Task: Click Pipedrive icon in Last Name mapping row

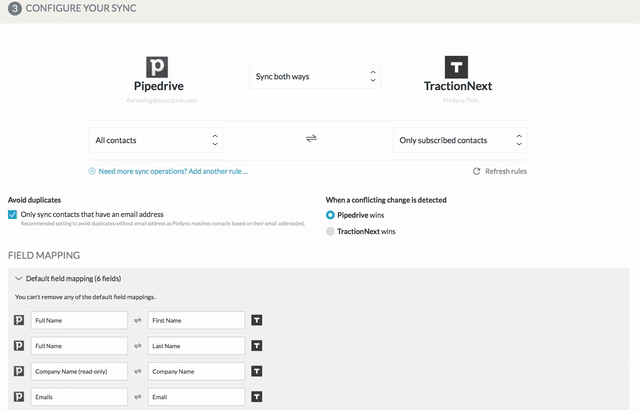Action: (x=19, y=346)
